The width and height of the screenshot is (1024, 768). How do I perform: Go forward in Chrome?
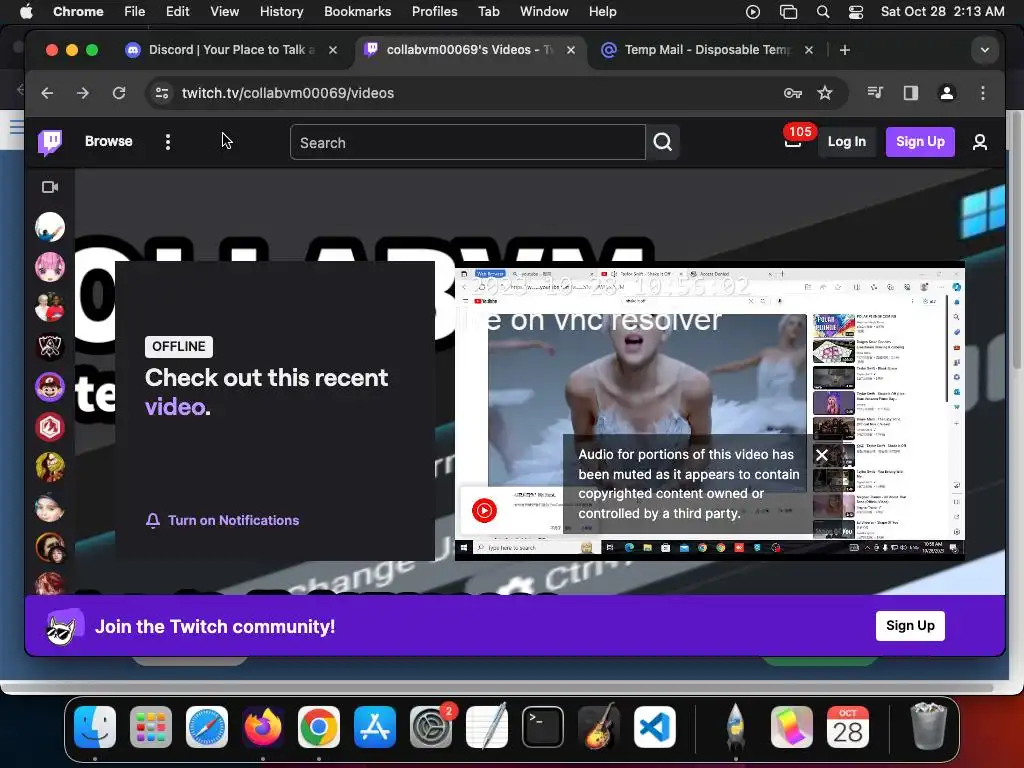point(82,93)
